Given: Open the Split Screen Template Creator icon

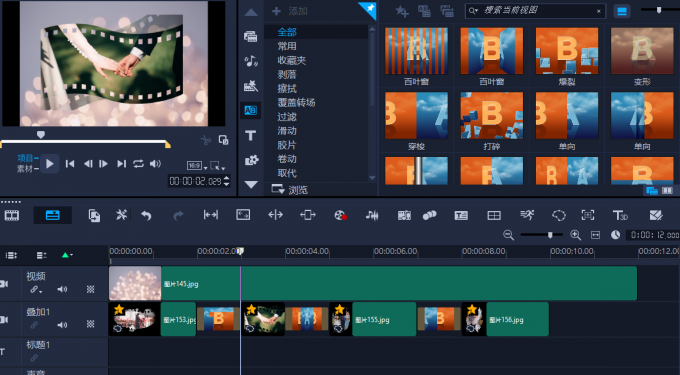Looking at the screenshot, I should pos(494,215).
